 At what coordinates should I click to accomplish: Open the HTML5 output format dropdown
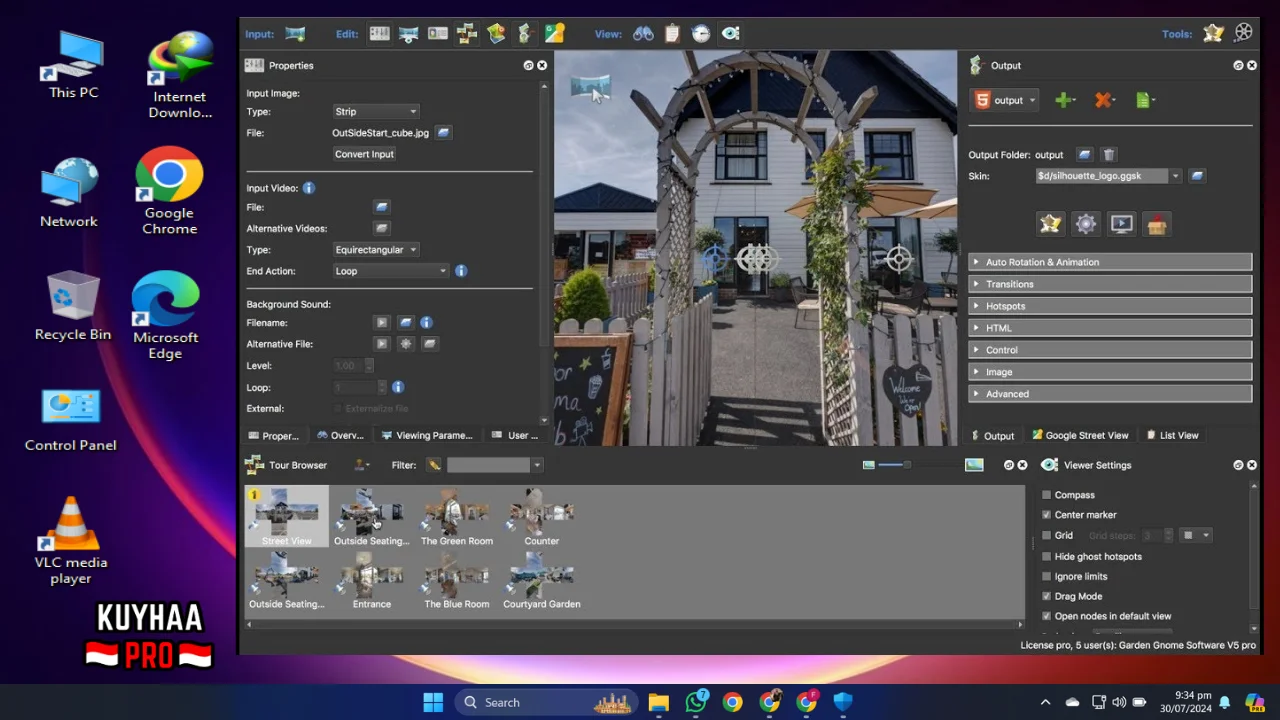pos(1005,100)
